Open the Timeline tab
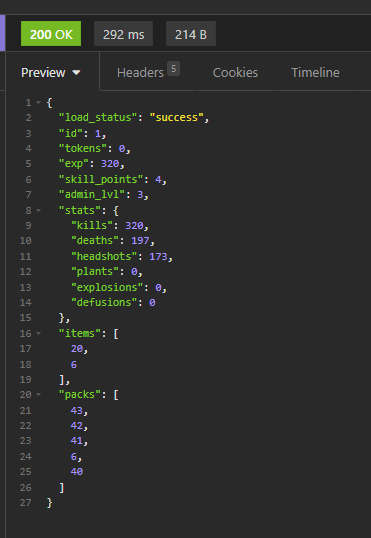This screenshot has width=371, height=538. tap(315, 72)
